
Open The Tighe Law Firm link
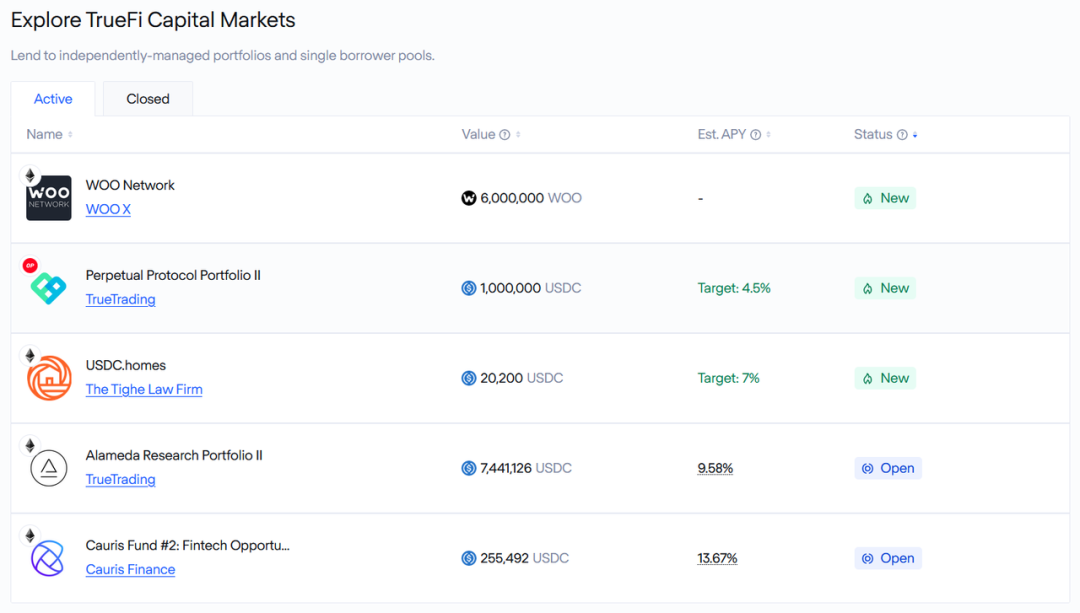pos(144,390)
